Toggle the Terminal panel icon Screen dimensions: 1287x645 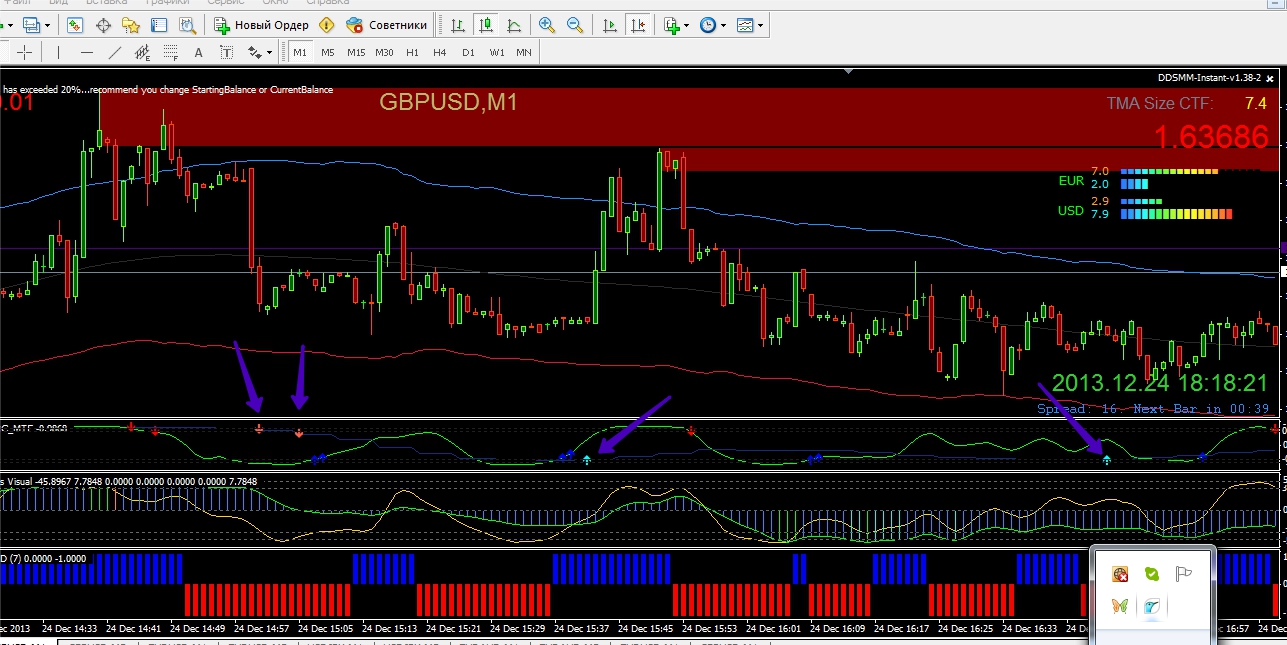click(x=159, y=25)
